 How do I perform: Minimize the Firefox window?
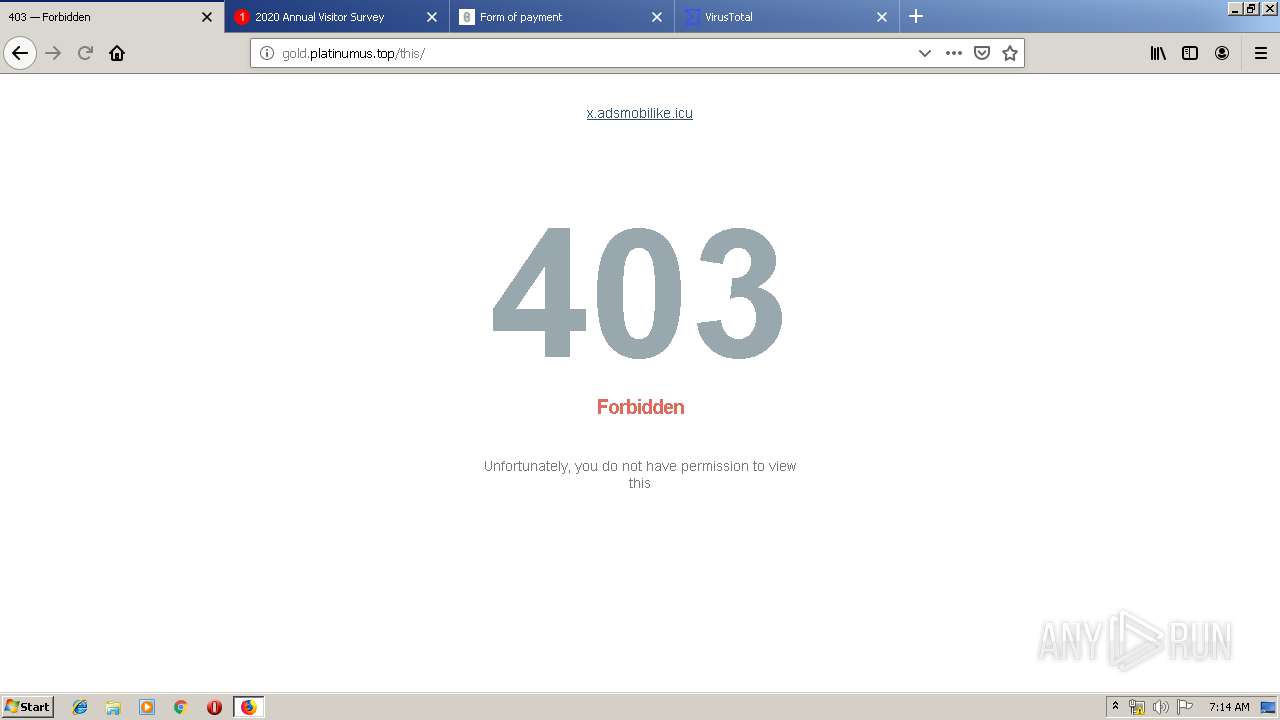click(1235, 8)
